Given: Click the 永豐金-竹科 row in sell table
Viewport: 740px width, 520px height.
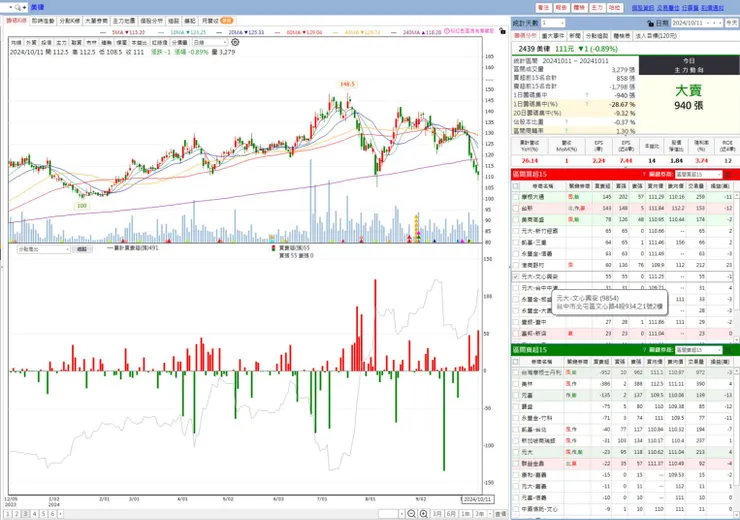Looking at the screenshot, I should click(x=622, y=418).
